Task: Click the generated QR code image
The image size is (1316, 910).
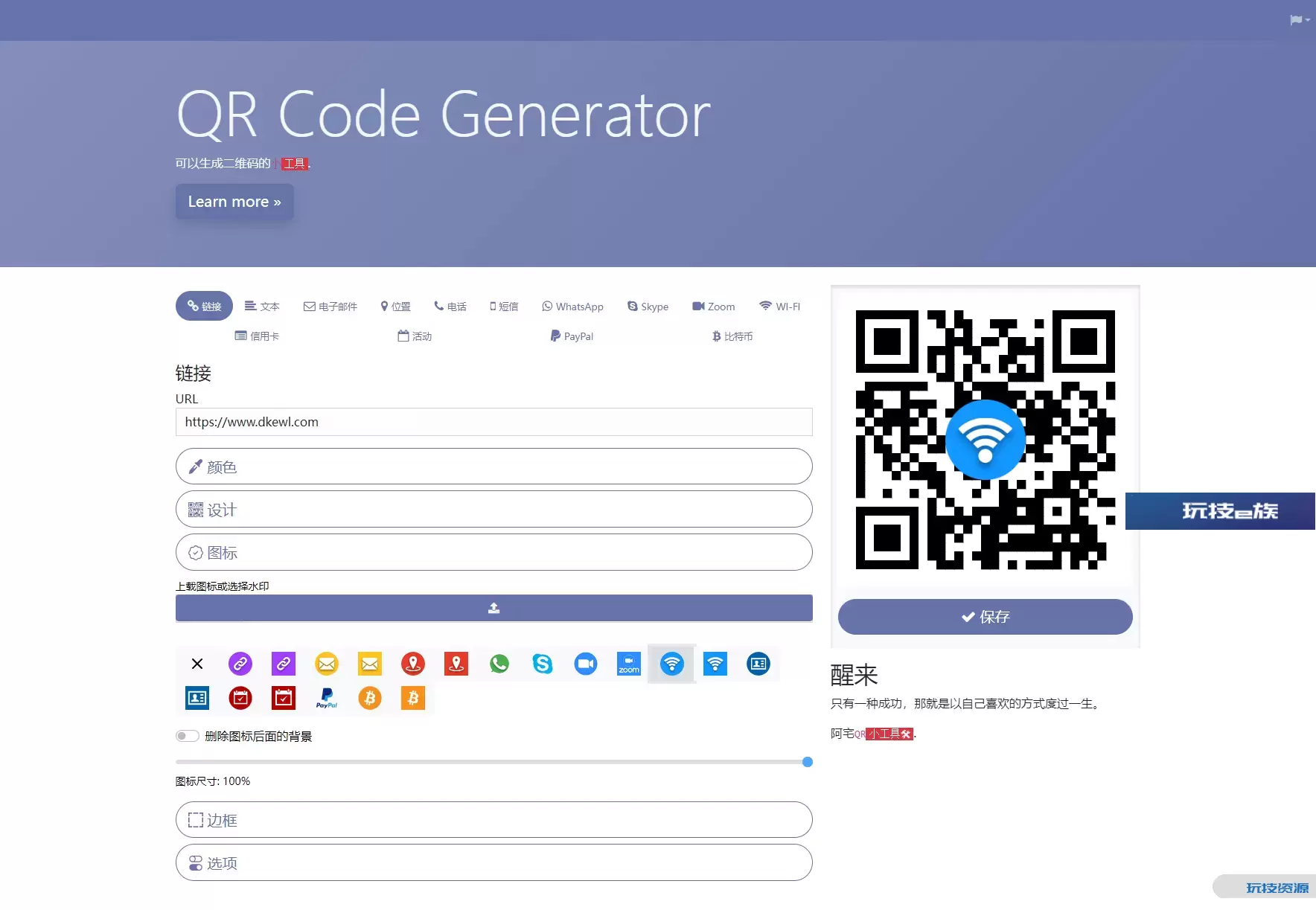Action: (x=985, y=440)
